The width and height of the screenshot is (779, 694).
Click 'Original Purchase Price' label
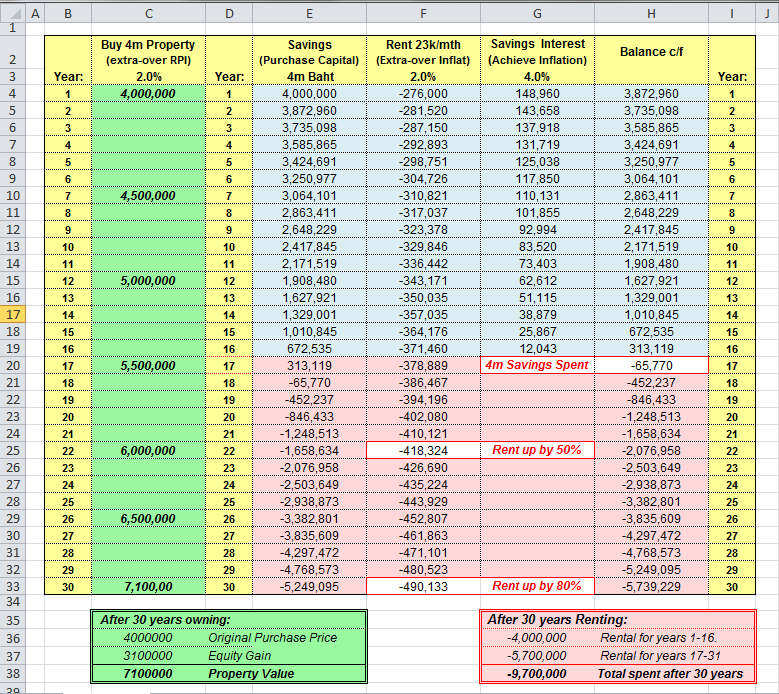point(272,637)
